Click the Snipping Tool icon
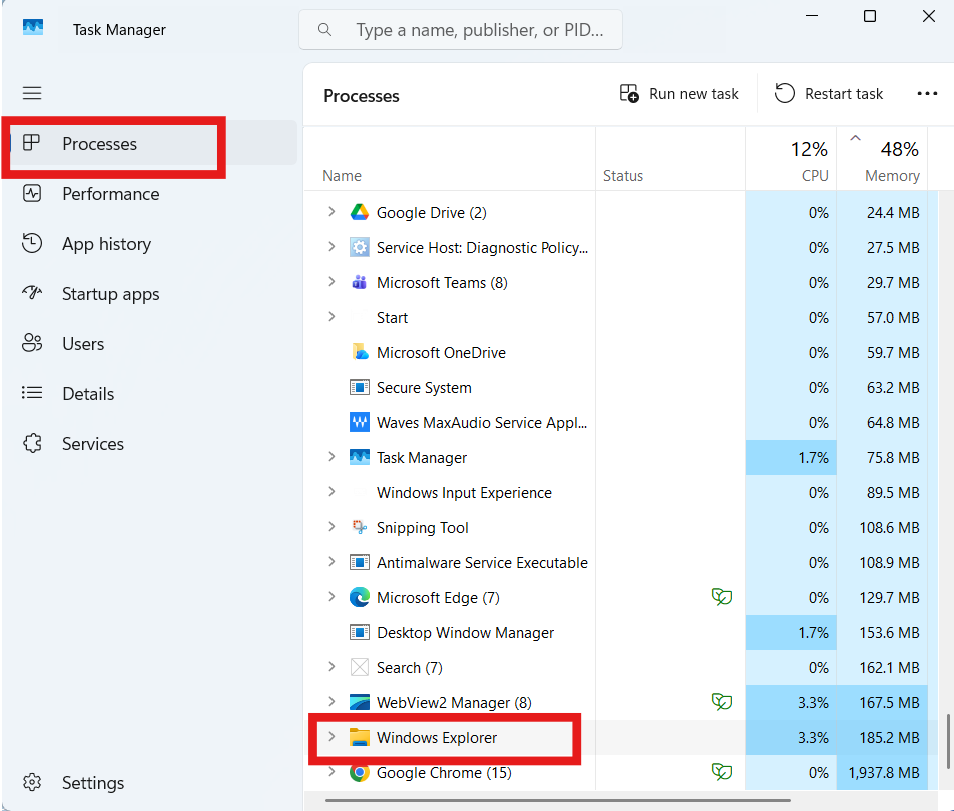This screenshot has width=954, height=811. tap(360, 528)
